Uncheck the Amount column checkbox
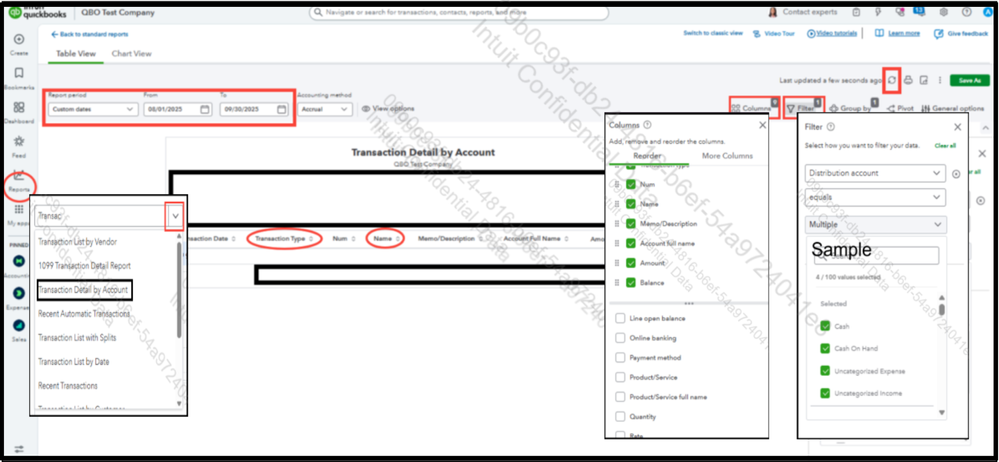This screenshot has width=999, height=462. (x=631, y=263)
